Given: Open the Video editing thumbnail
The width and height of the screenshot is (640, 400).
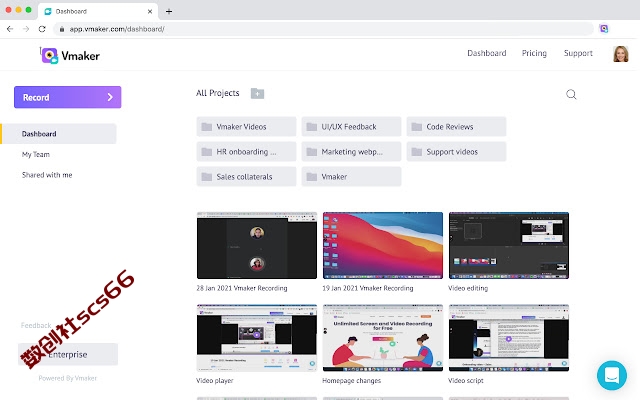Looking at the screenshot, I should click(509, 245).
